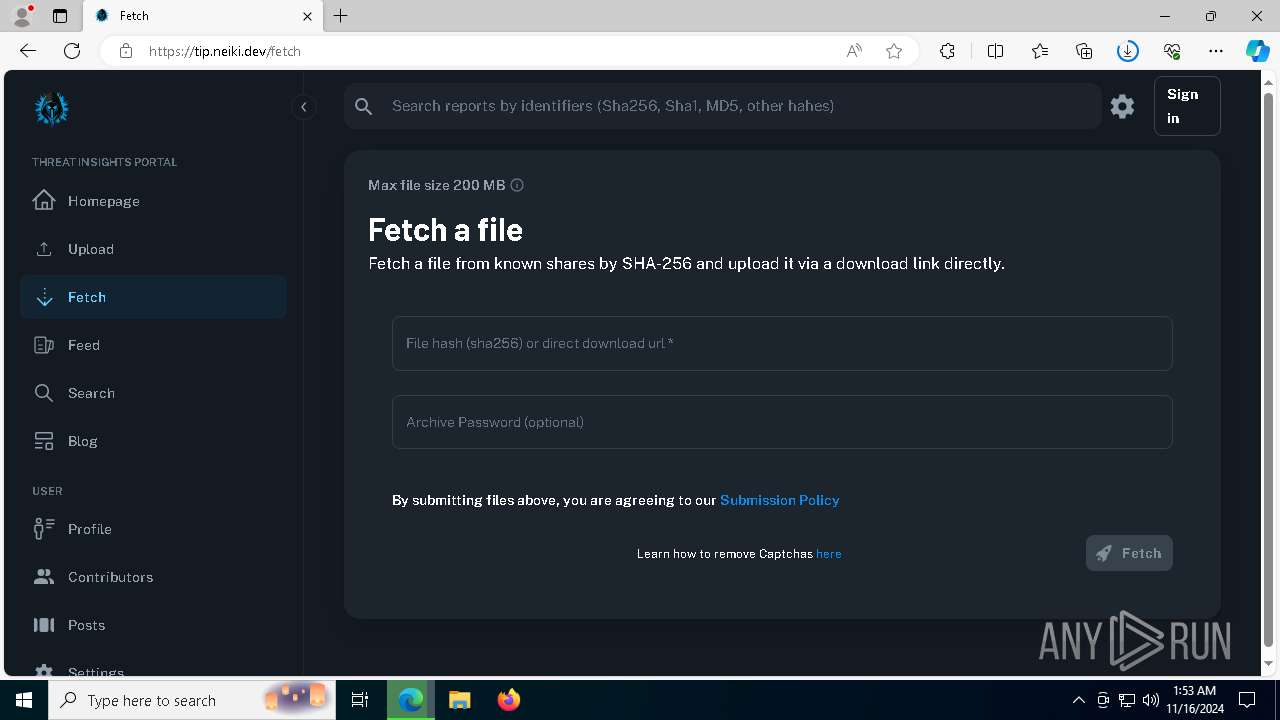Click the Feed newspaper icon
Viewport: 1280px width, 720px height.
[x=44, y=345]
